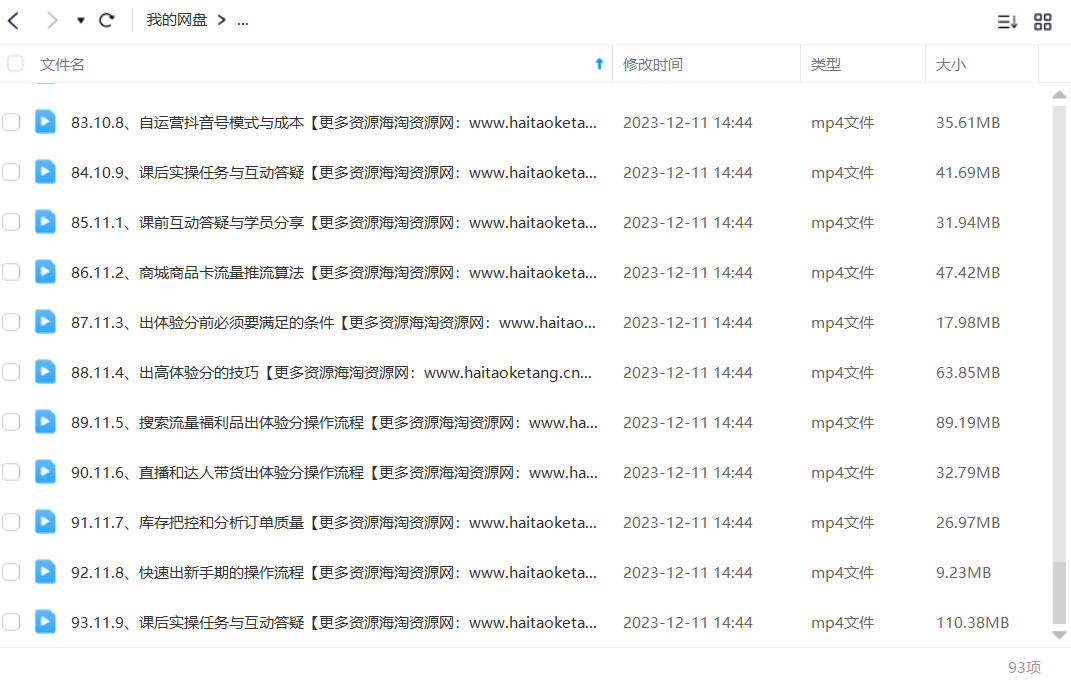The image size is (1071, 683).
Task: Check the box for file 86.11.2
Action: (x=11, y=272)
